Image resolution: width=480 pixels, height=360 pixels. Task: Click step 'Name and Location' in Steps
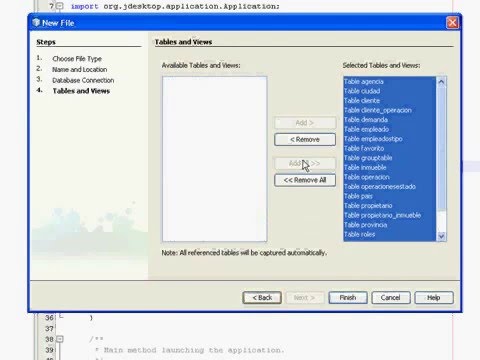80,69
